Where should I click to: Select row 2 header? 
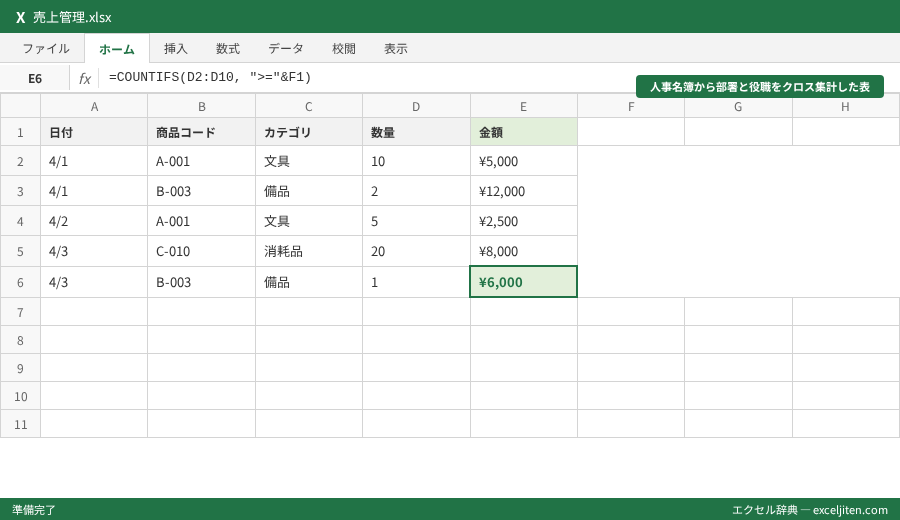(x=20, y=161)
